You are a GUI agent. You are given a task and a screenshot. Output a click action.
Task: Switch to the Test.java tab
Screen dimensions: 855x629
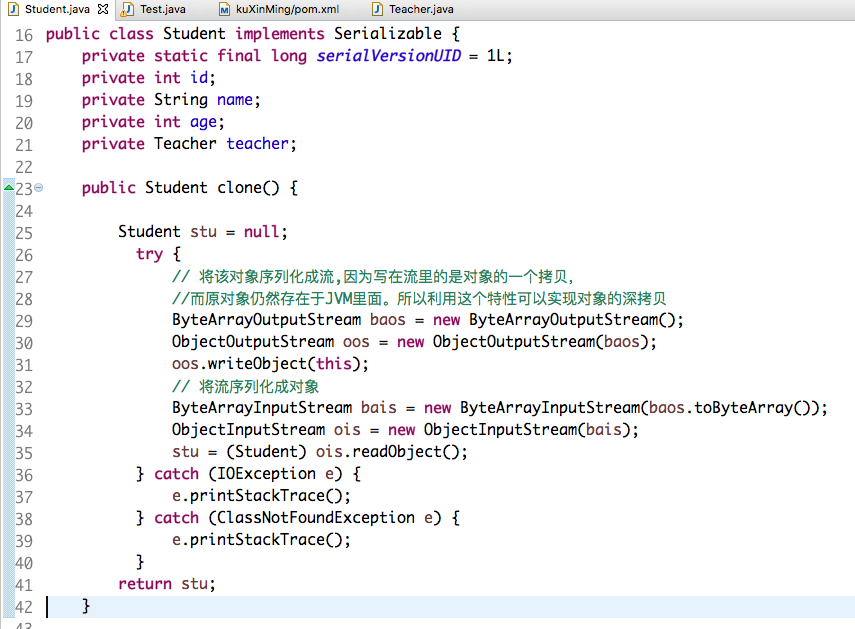(162, 9)
